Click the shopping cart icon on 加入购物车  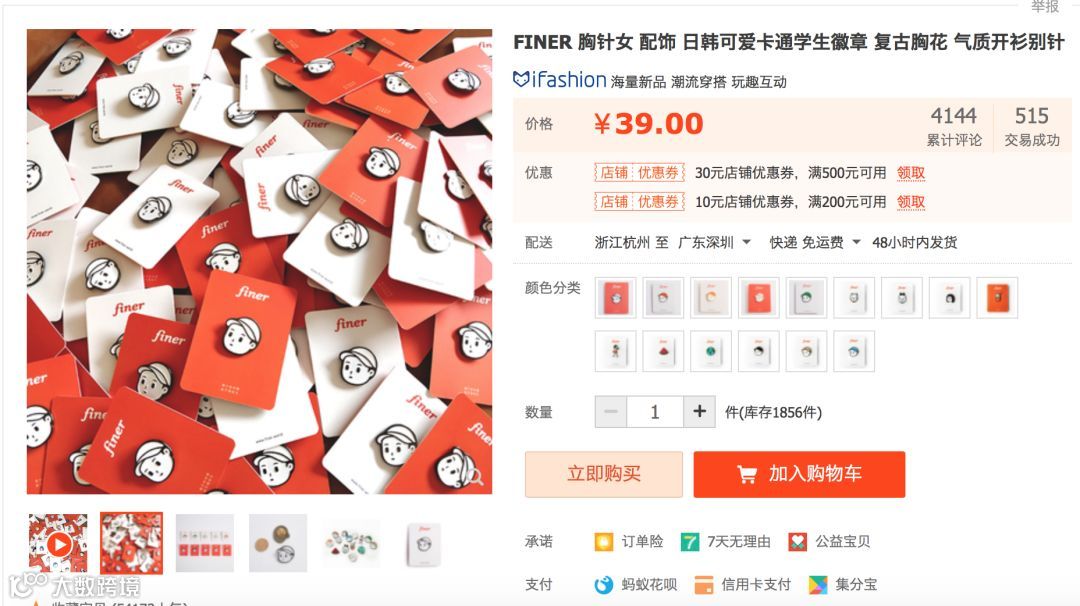pos(747,474)
